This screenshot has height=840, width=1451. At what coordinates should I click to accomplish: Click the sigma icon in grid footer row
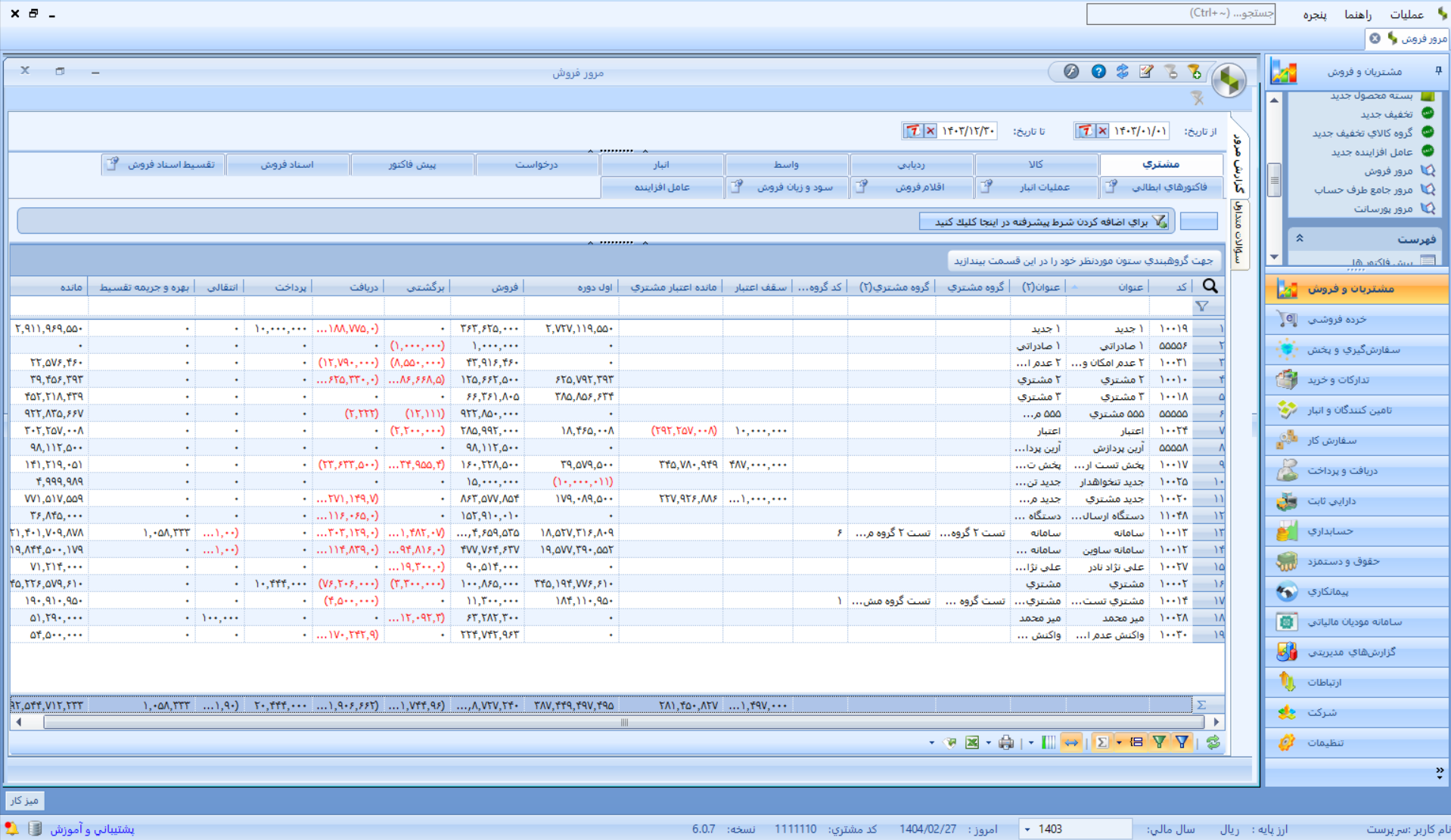[1201, 705]
